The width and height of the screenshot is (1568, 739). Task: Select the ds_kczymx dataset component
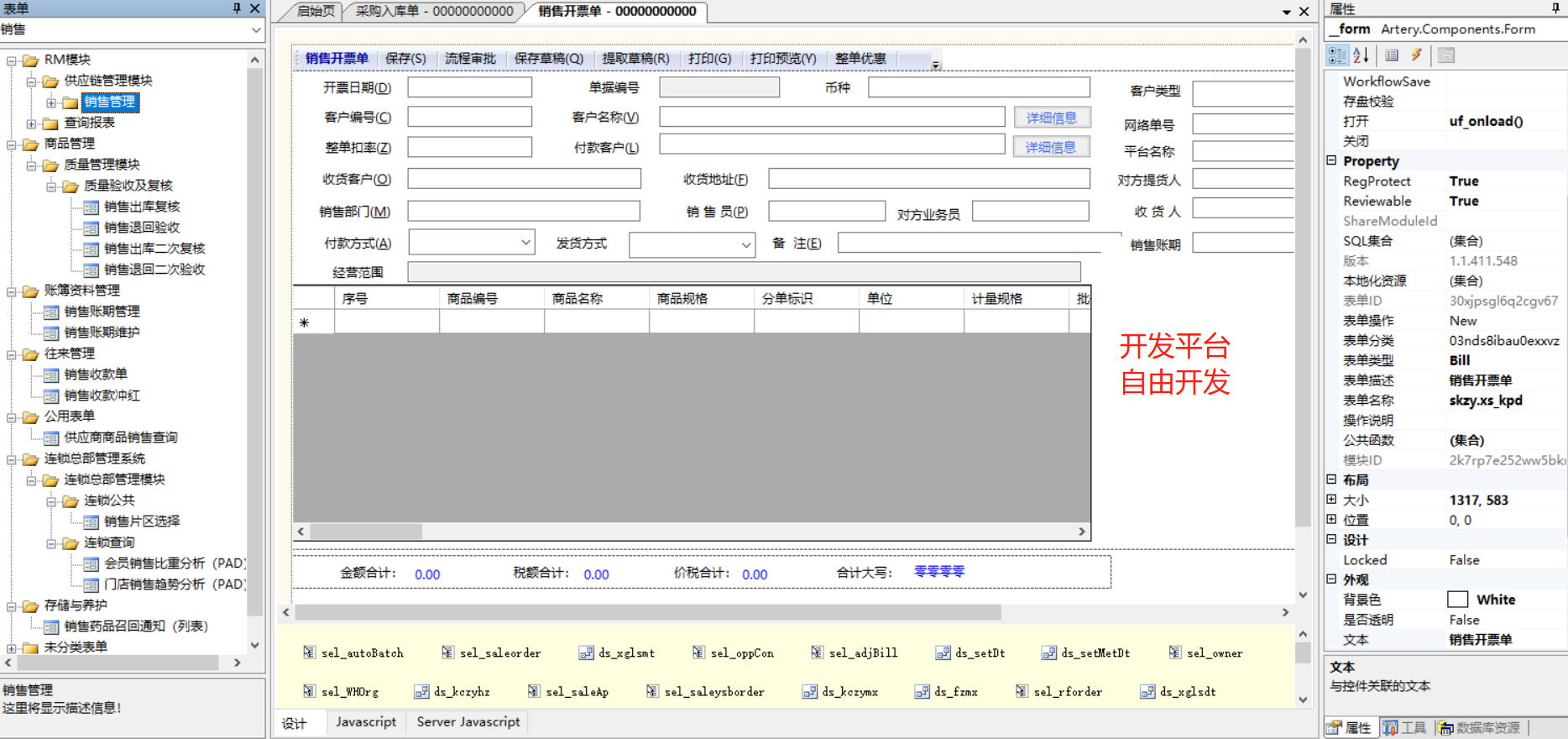(810, 691)
